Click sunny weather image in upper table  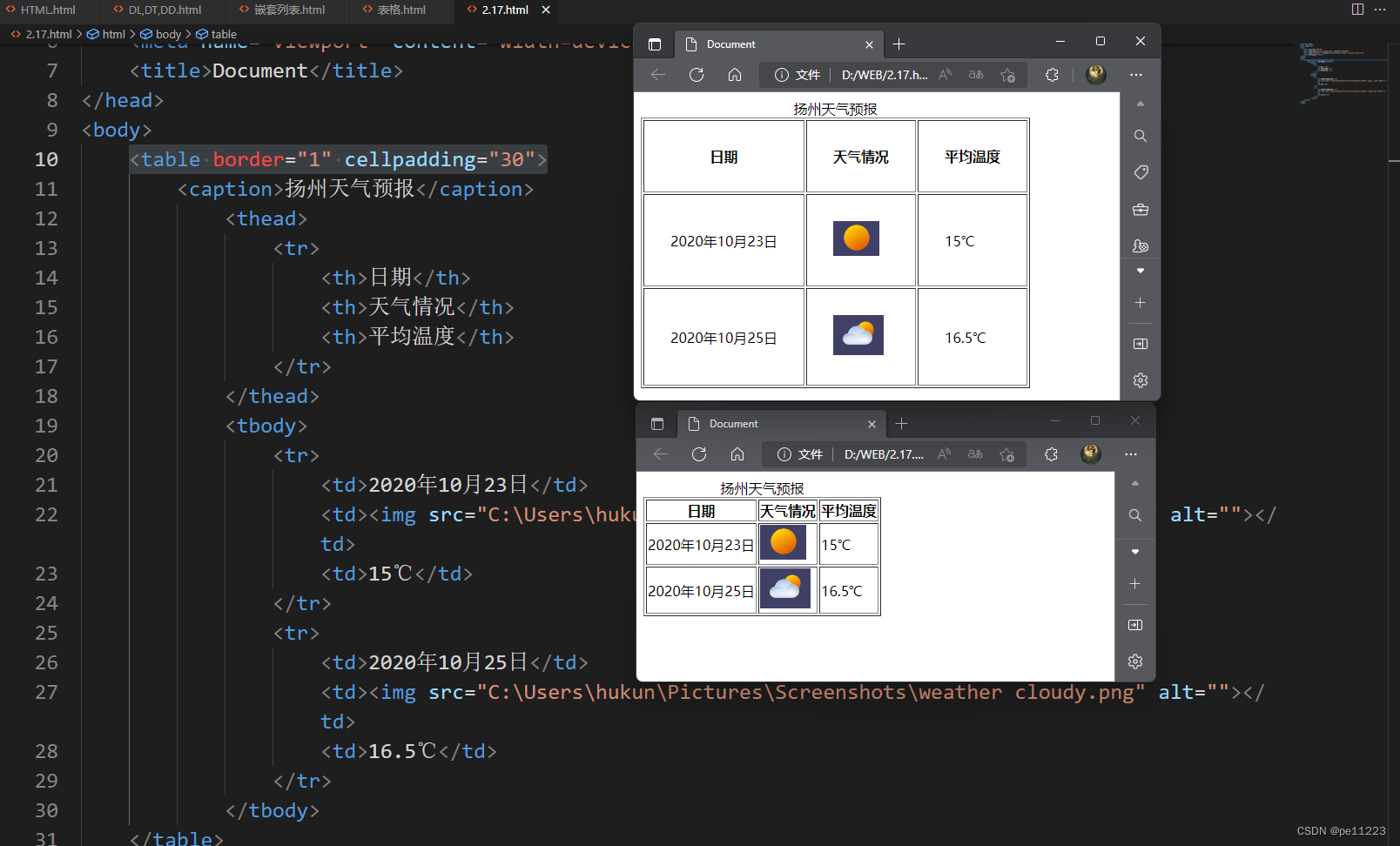point(856,238)
